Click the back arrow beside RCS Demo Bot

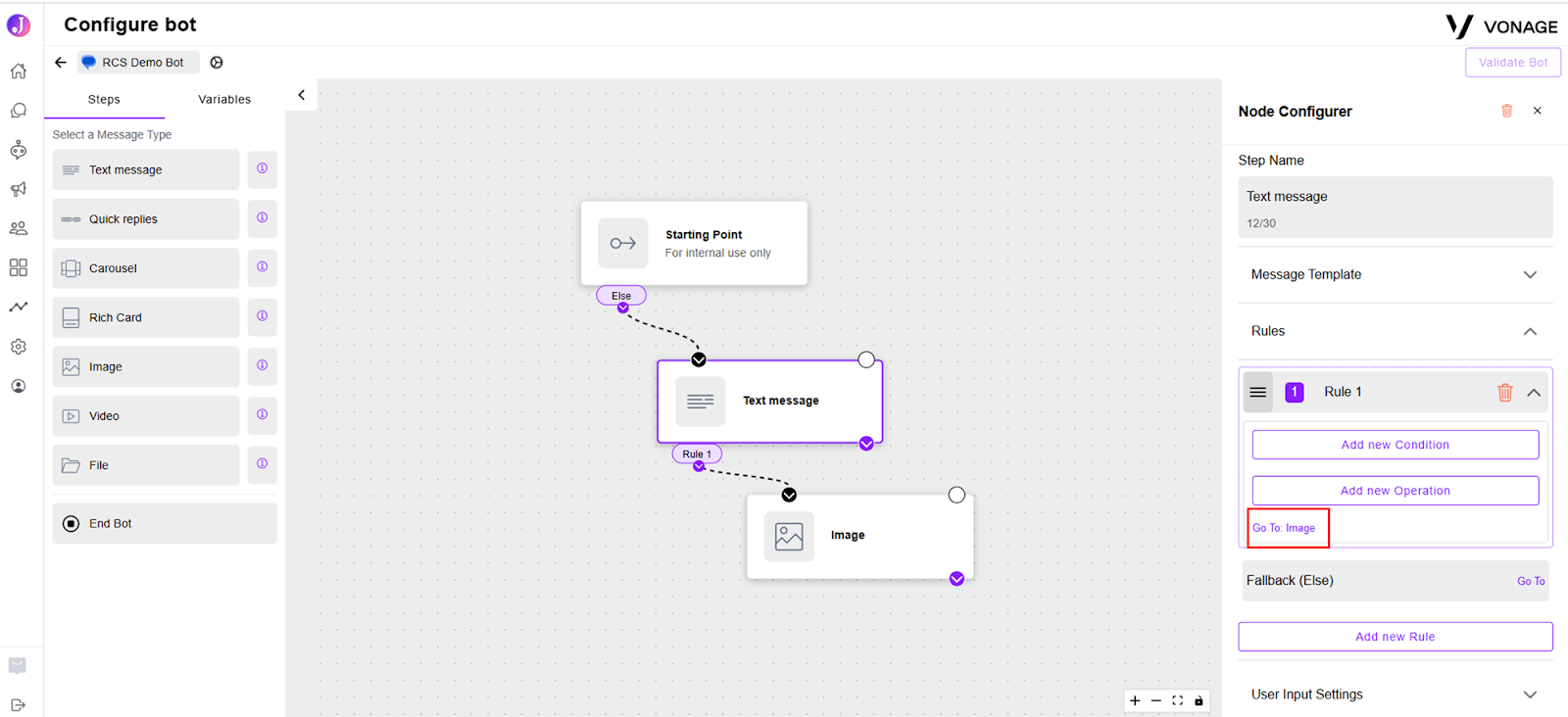(x=61, y=63)
